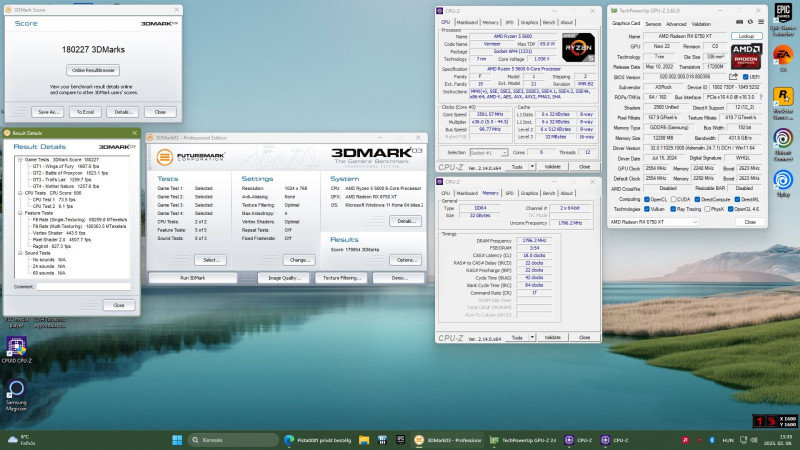800x450 pixels.
Task: Click the Online ResultBrowser button
Action: tap(93, 70)
